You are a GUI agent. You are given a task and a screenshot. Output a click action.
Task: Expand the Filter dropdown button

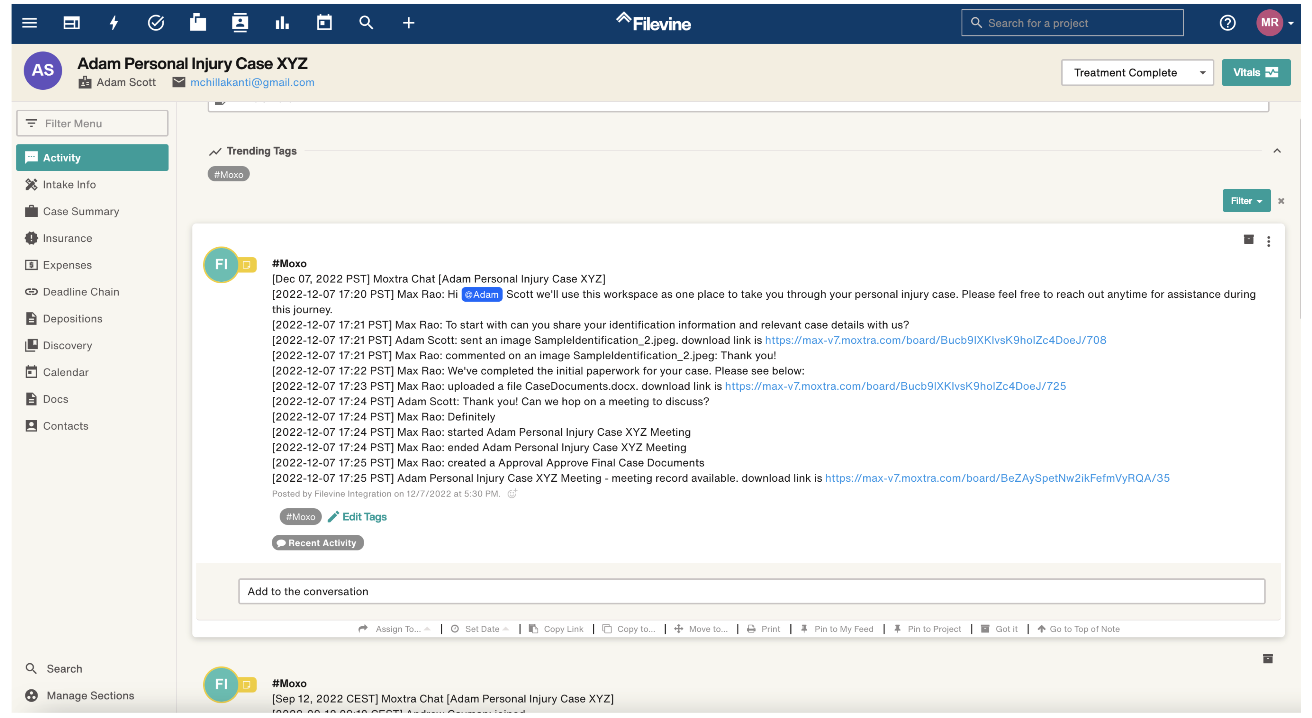[1246, 201]
